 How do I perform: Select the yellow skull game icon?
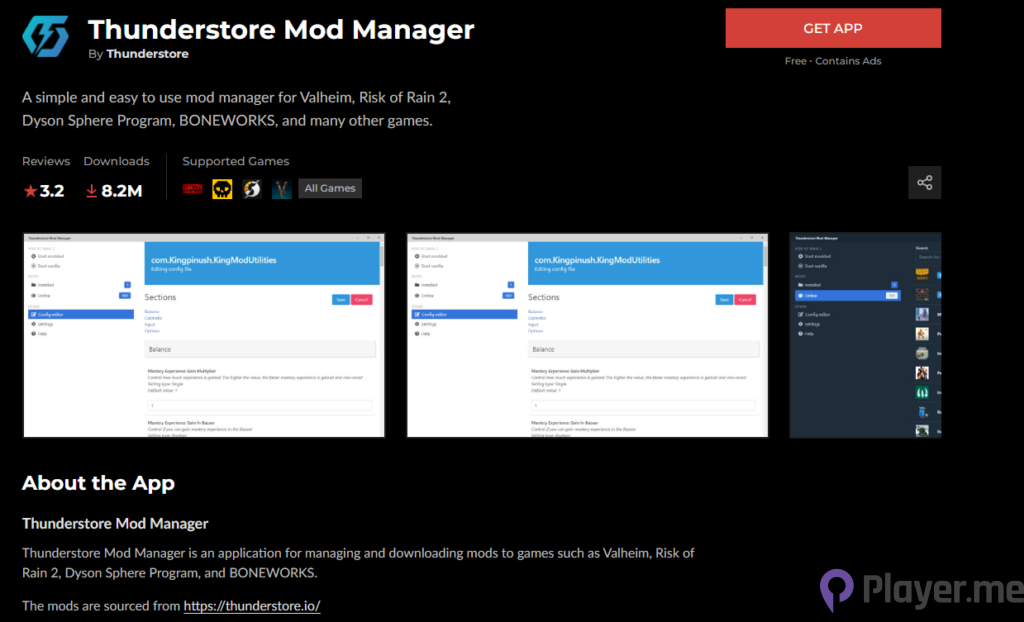coord(222,188)
